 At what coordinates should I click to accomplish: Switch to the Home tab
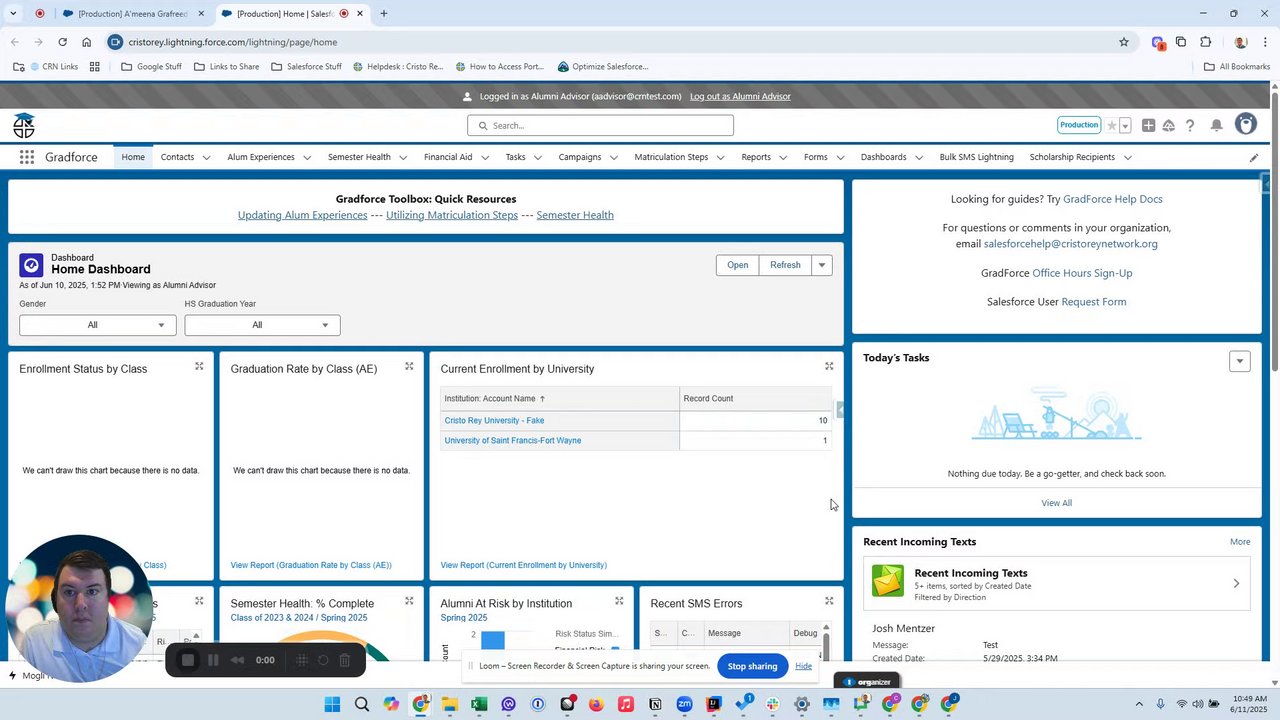[x=133, y=157]
